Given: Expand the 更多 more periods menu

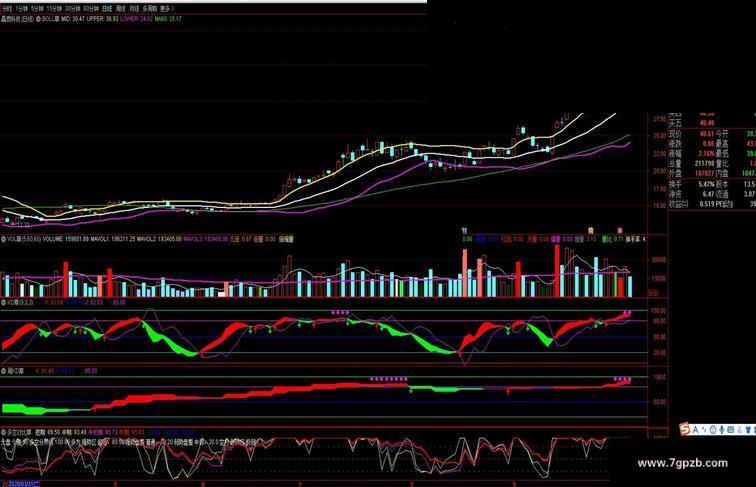Looking at the screenshot, I should click(167, 9).
